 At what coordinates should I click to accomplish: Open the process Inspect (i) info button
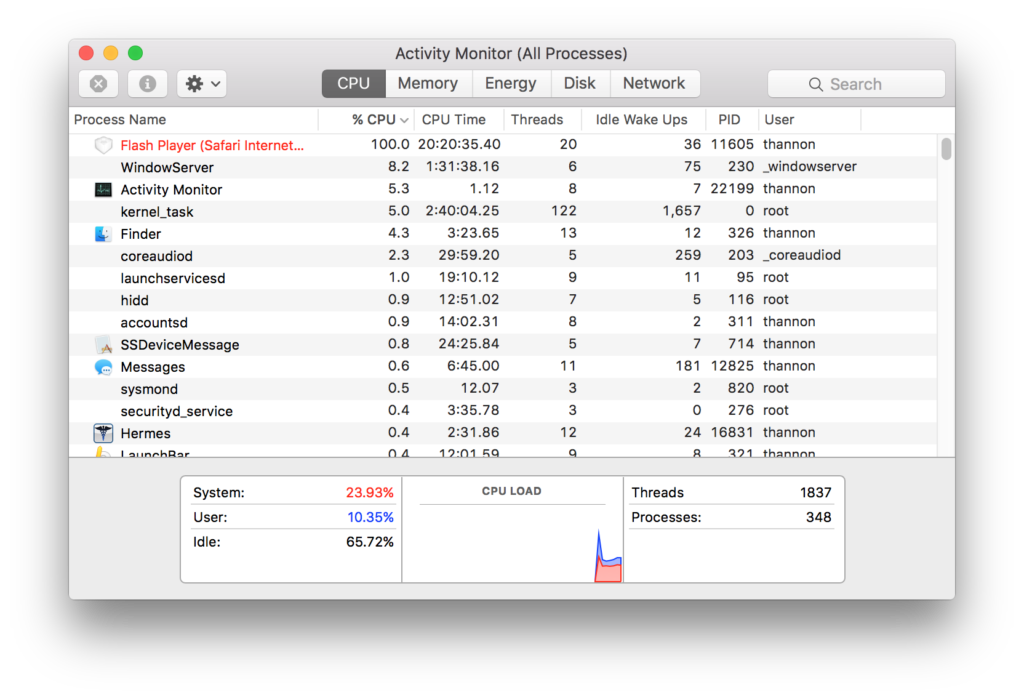pyautogui.click(x=148, y=84)
